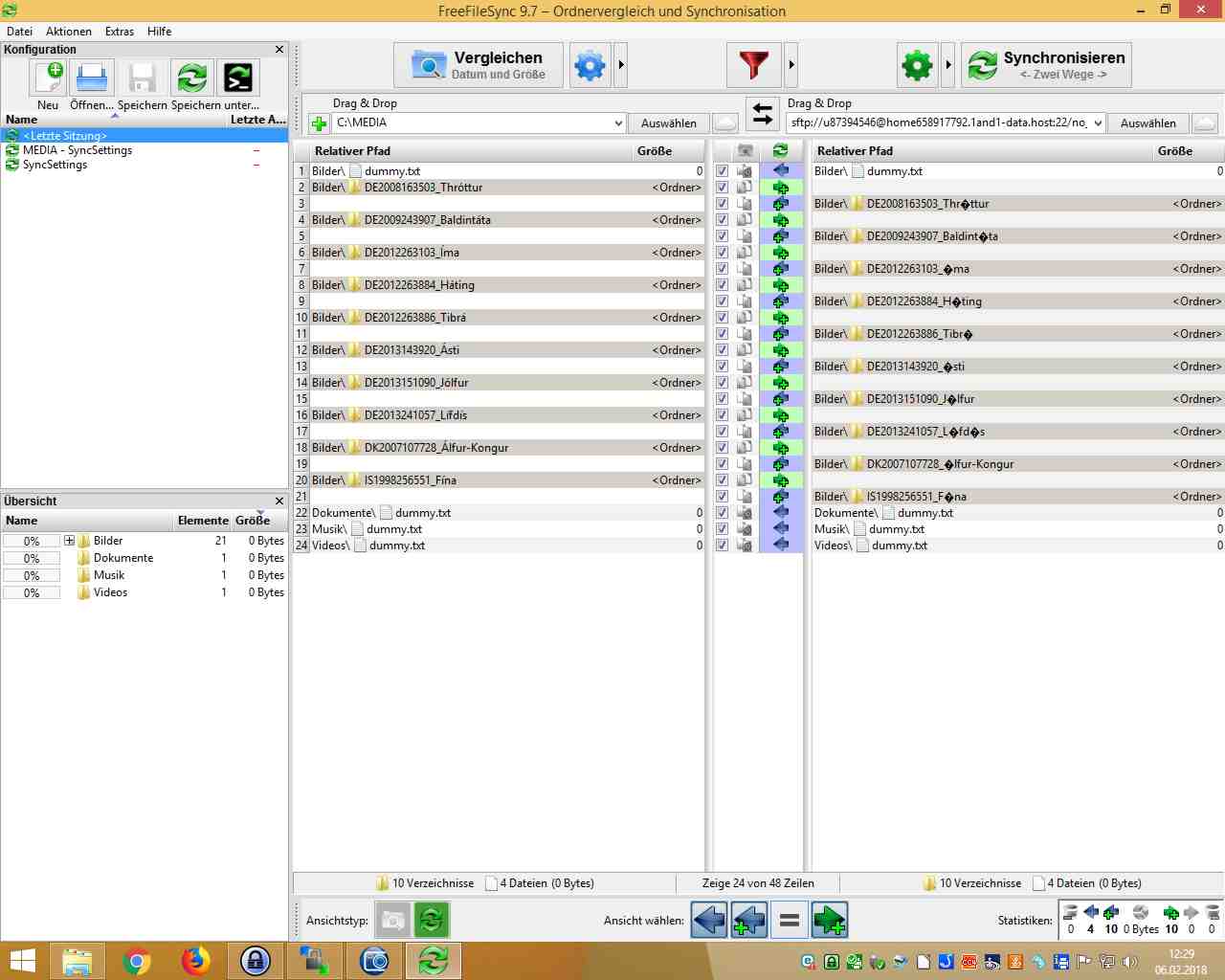This screenshot has height=980, width=1225.
Task: Add folder pair green plus
Action: pos(320,123)
